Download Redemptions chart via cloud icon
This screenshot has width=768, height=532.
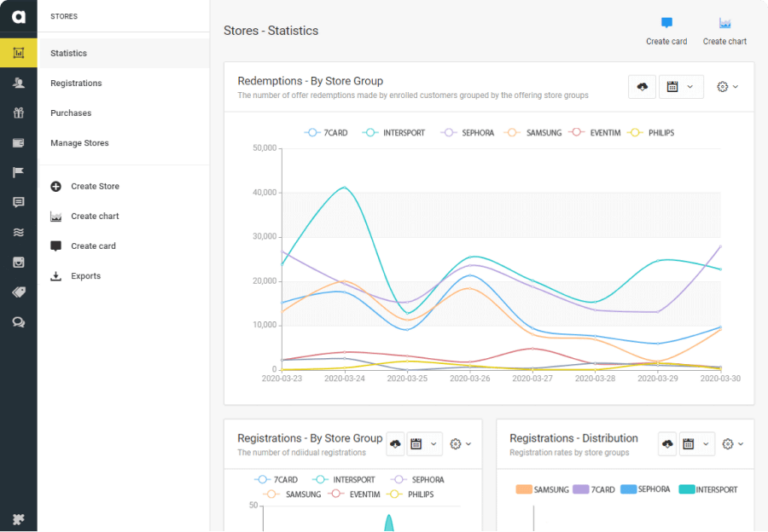coord(642,87)
